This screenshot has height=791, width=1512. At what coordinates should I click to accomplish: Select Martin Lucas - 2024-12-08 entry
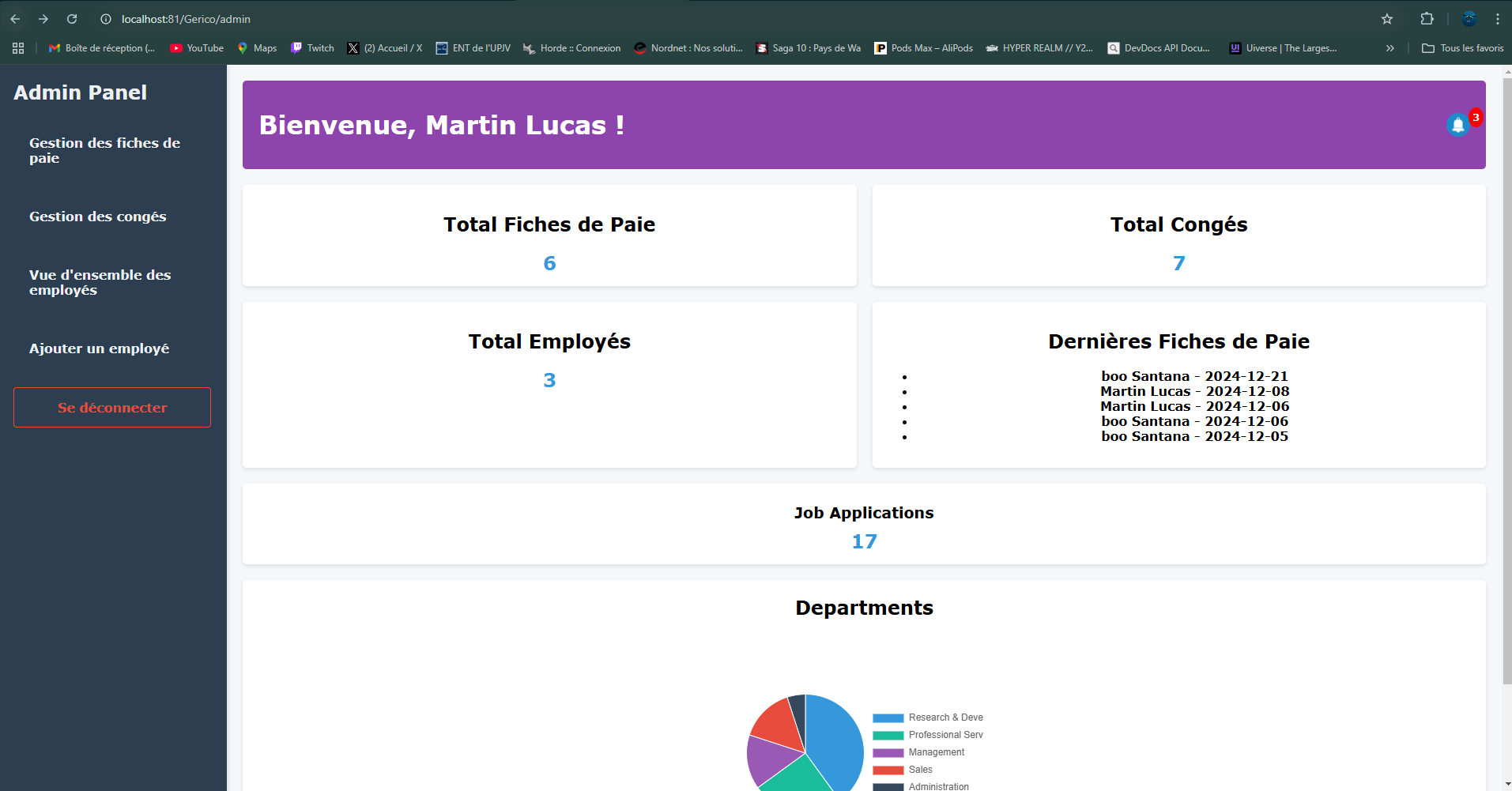coord(1194,391)
